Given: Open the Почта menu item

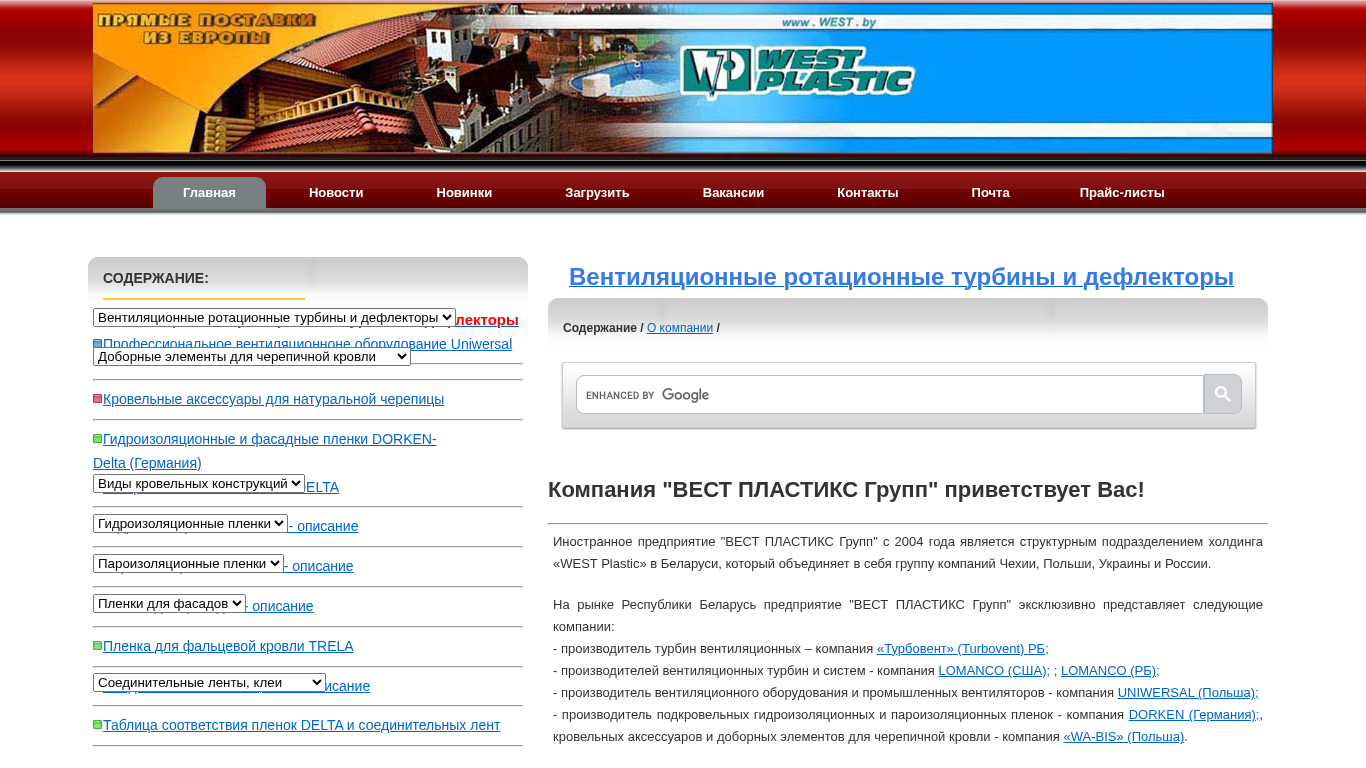Looking at the screenshot, I should click(990, 193).
